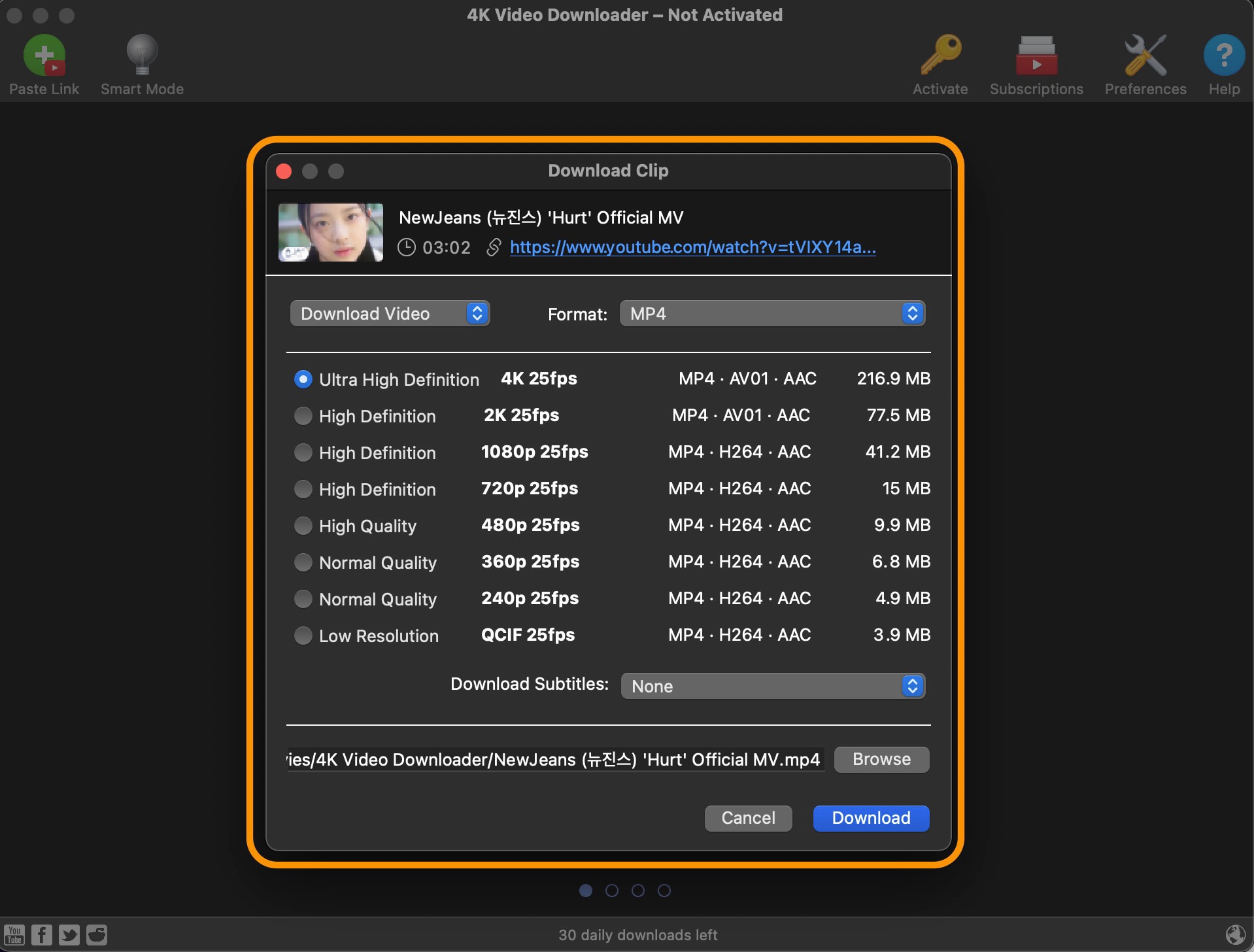The width and height of the screenshot is (1254, 952).
Task: Select Normal Quality 240p 25fps option
Action: [303, 599]
